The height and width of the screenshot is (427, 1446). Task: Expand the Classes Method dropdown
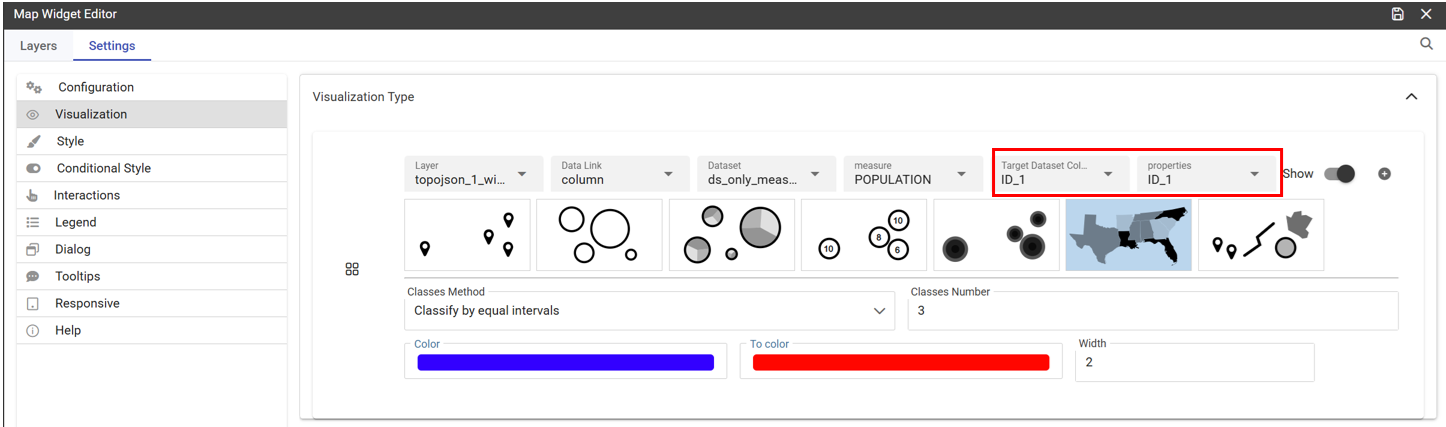[650, 310]
